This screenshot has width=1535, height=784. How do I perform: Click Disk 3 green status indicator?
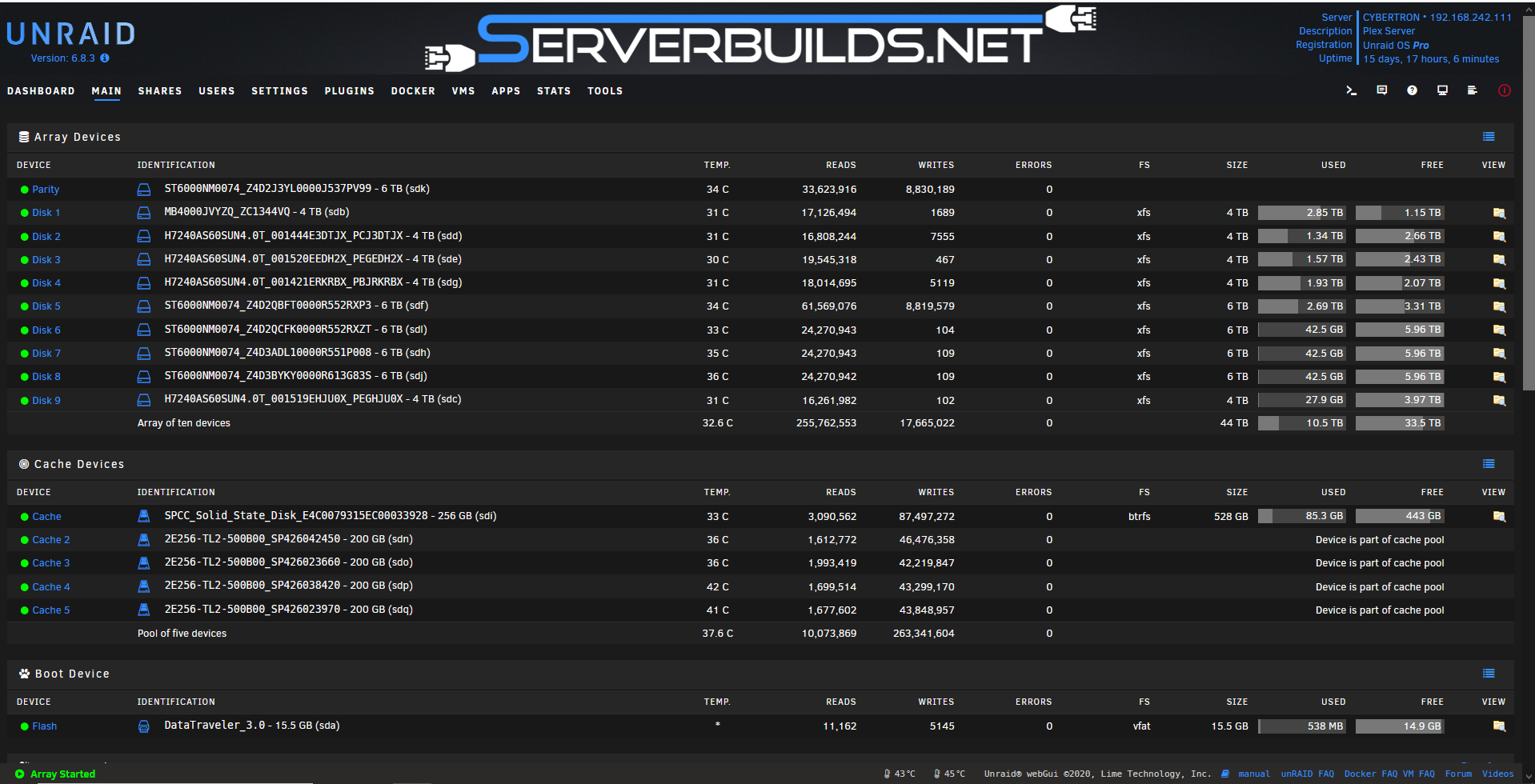coord(24,260)
